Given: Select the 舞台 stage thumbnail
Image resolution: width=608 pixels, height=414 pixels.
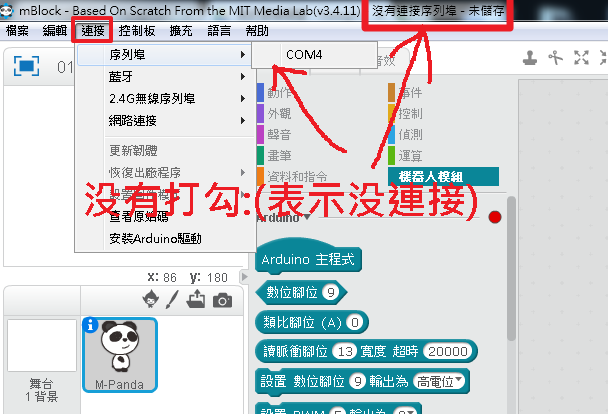Looking at the screenshot, I should tap(42, 345).
